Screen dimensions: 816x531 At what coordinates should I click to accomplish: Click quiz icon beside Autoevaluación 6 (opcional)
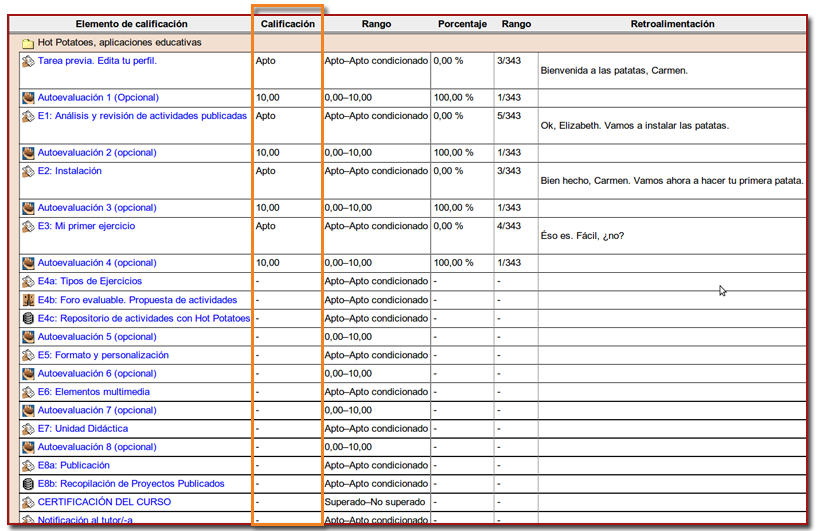coord(28,374)
